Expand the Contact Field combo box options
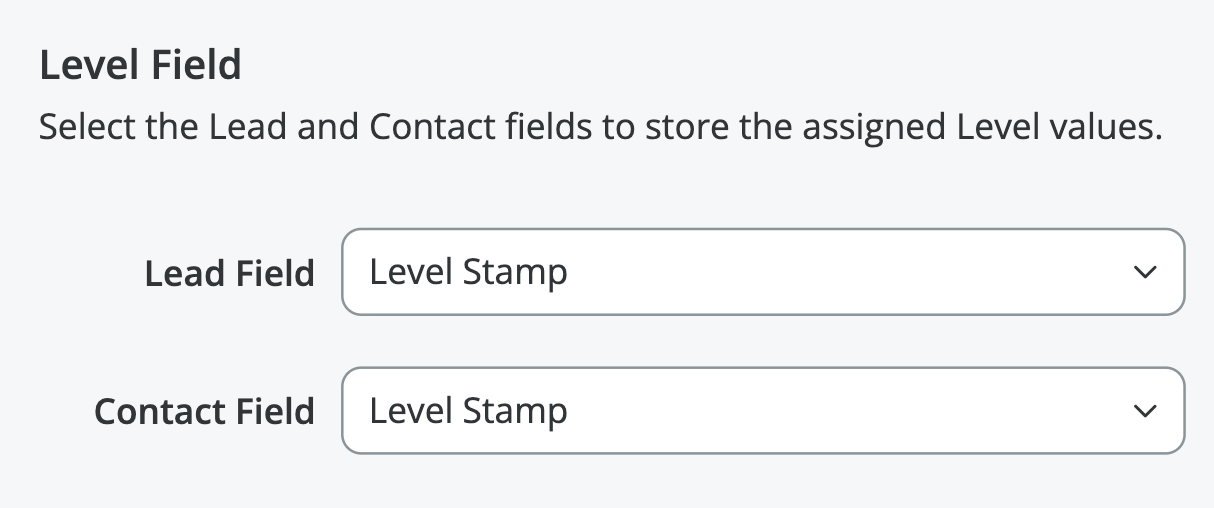The height and width of the screenshot is (508, 1214). pos(763,411)
